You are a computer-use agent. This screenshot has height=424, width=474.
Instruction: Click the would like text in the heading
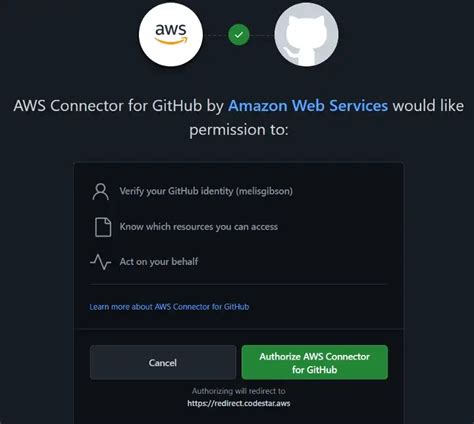pyautogui.click(x=428, y=106)
